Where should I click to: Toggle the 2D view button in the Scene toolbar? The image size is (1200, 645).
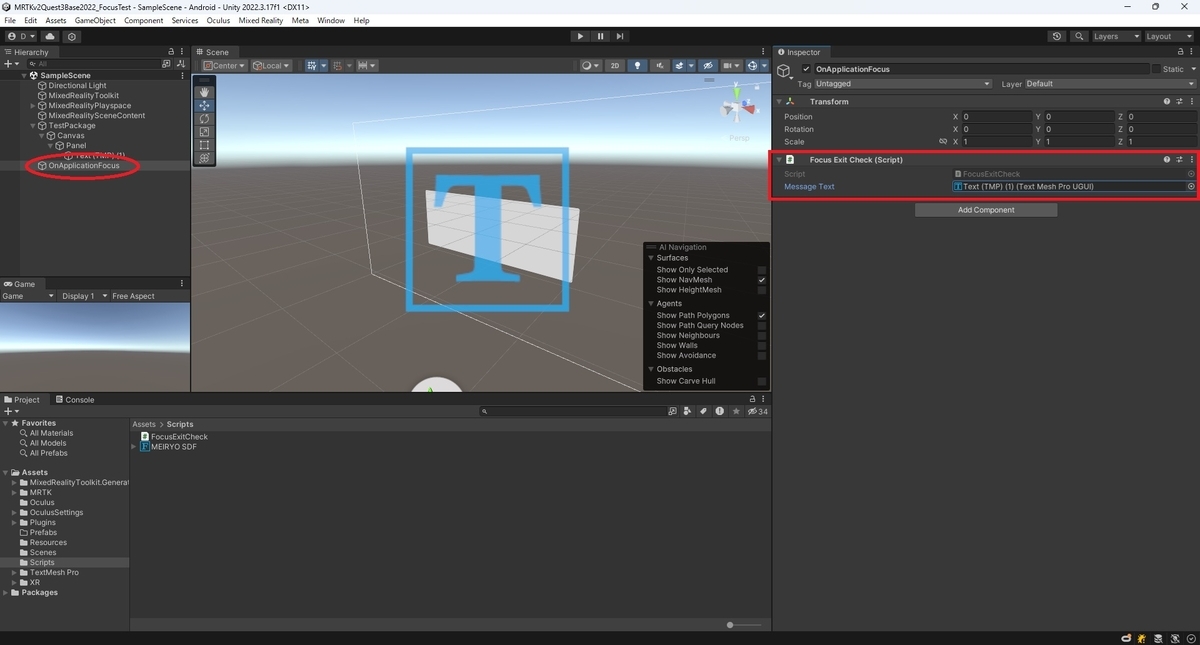tap(615, 66)
